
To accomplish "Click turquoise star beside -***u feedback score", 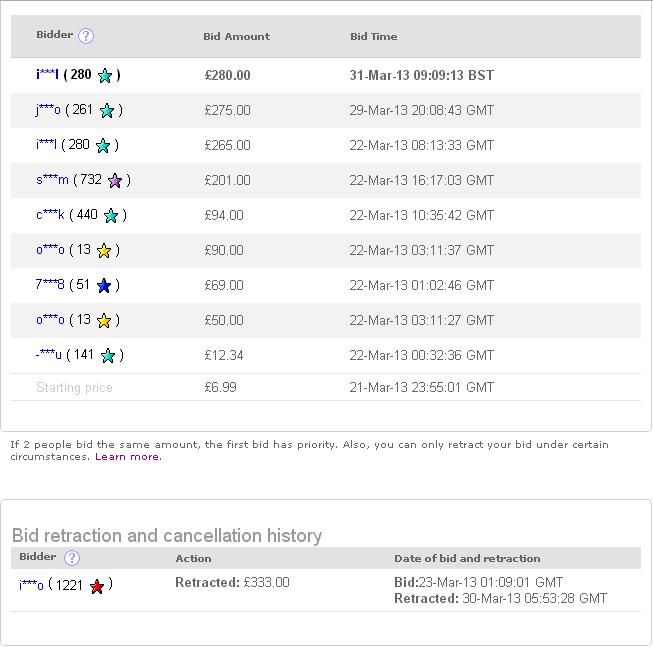I will click(108, 356).
